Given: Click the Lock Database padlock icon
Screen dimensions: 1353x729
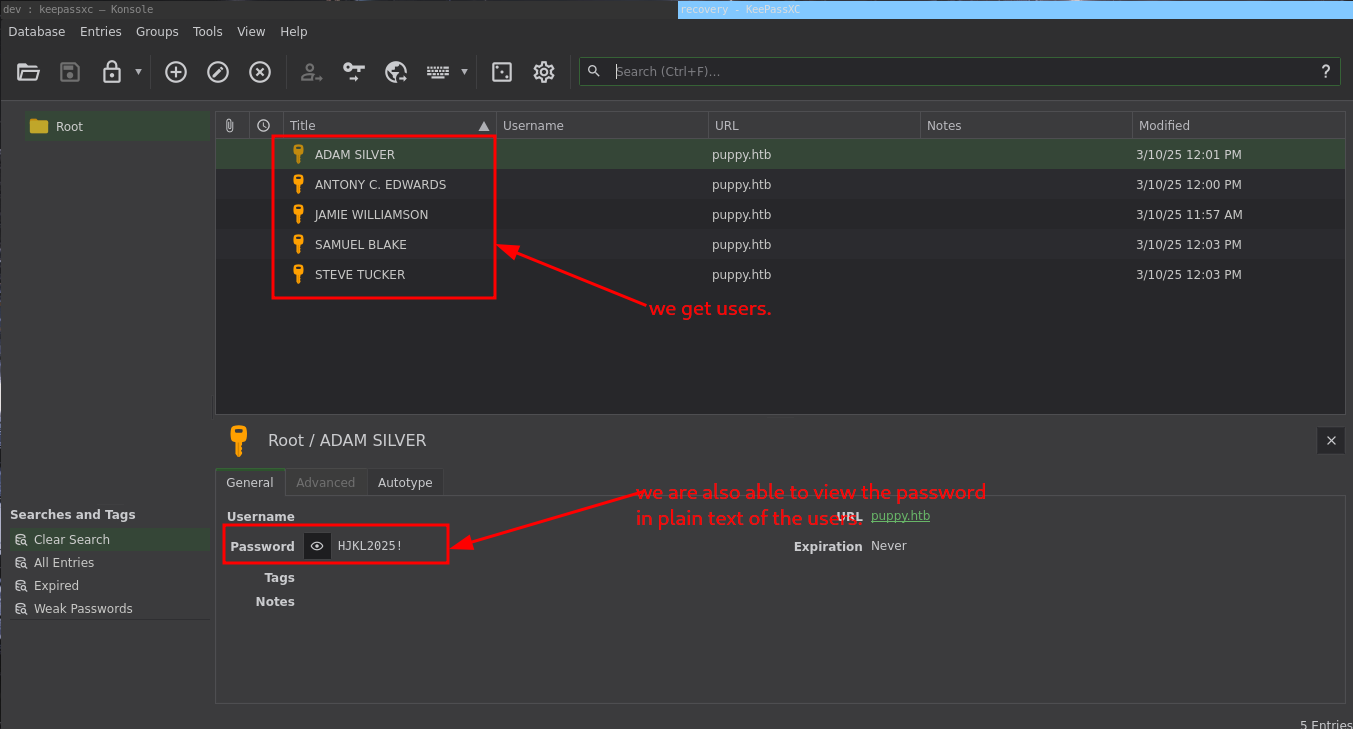Looking at the screenshot, I should coord(112,72).
